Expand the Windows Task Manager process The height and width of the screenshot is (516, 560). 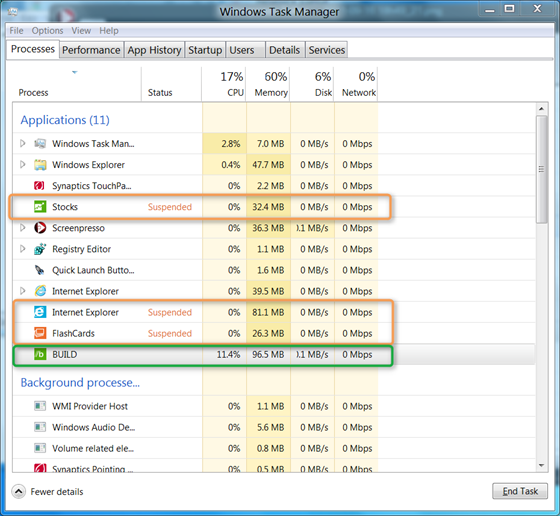[23, 144]
